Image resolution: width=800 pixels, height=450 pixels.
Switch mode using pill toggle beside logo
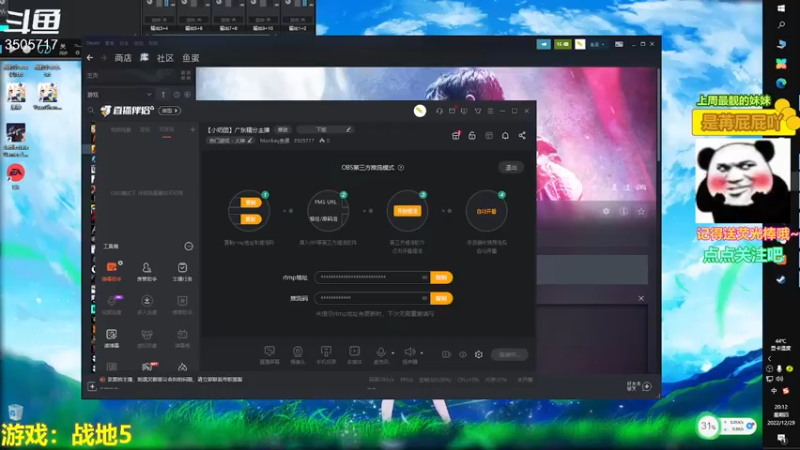pyautogui.click(x=169, y=111)
